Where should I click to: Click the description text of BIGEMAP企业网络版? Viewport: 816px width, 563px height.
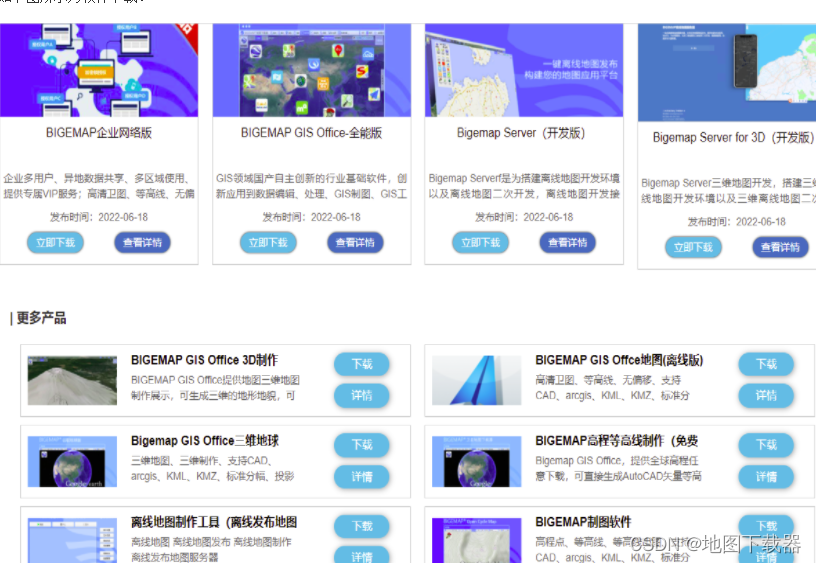tap(99, 186)
